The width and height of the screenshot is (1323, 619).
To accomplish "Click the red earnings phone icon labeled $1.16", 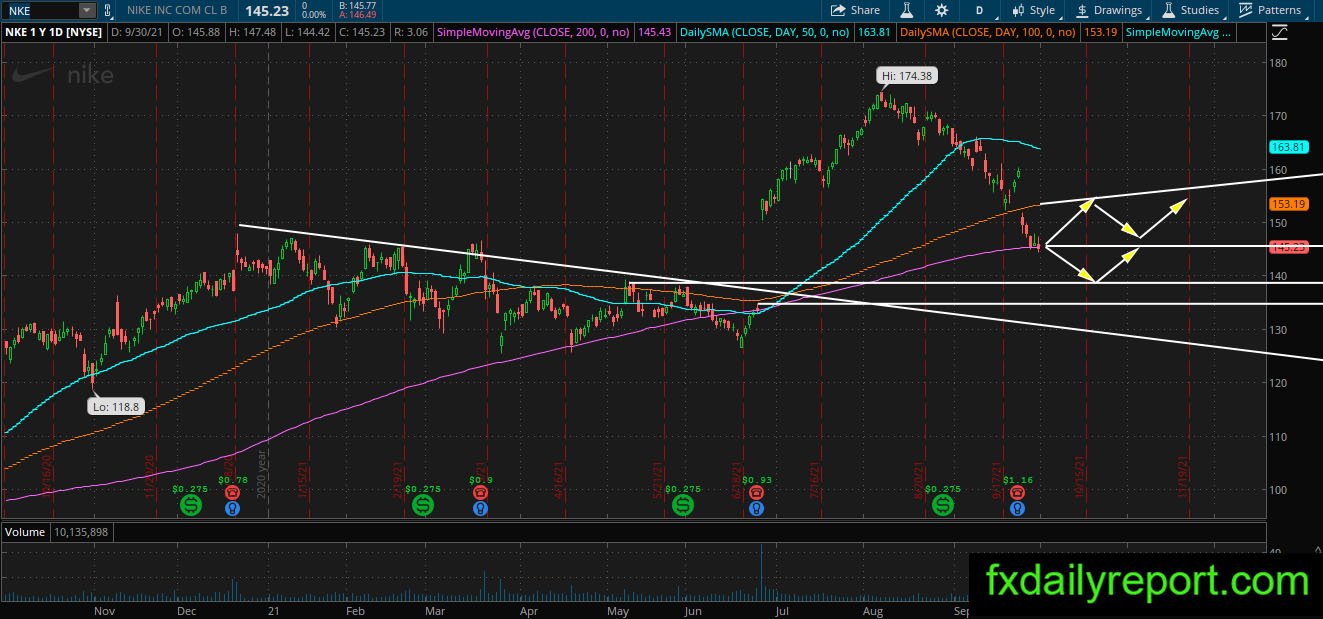I will (1018, 493).
